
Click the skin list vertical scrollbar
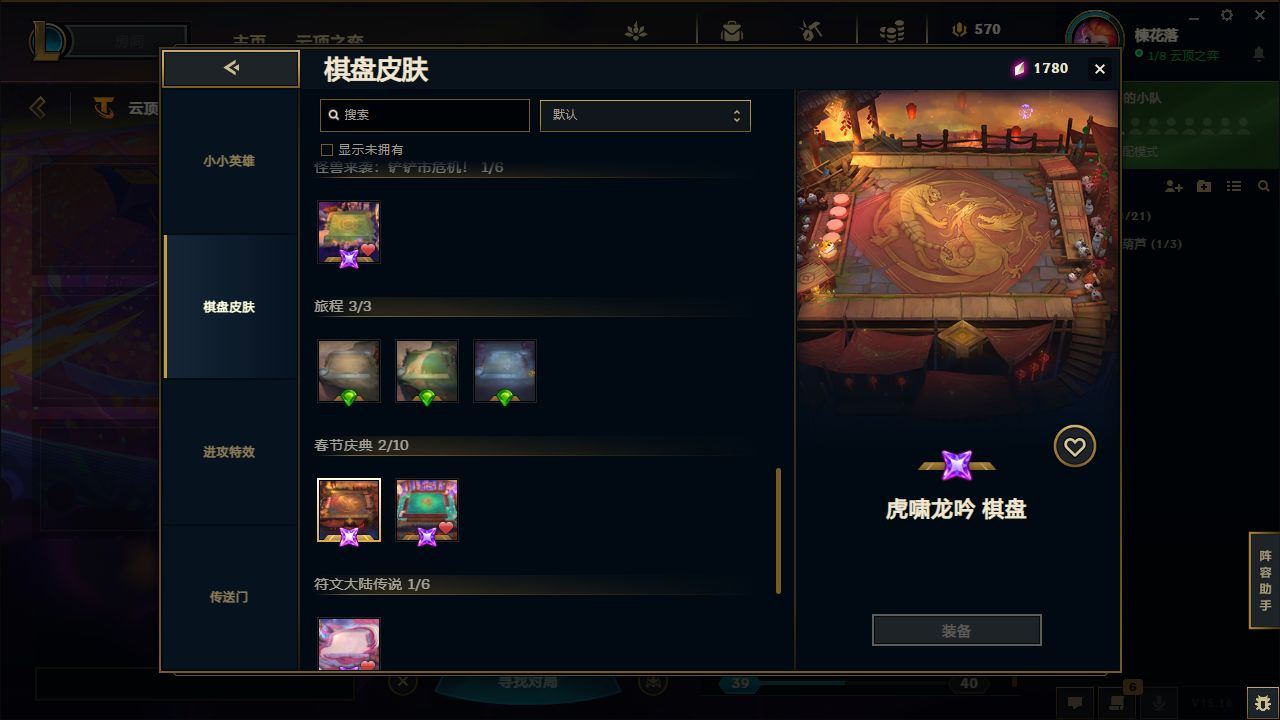(778, 530)
